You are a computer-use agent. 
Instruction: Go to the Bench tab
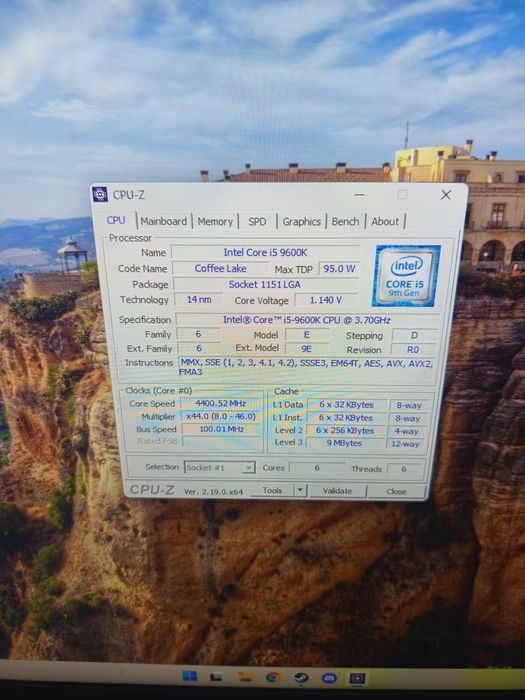(x=345, y=221)
